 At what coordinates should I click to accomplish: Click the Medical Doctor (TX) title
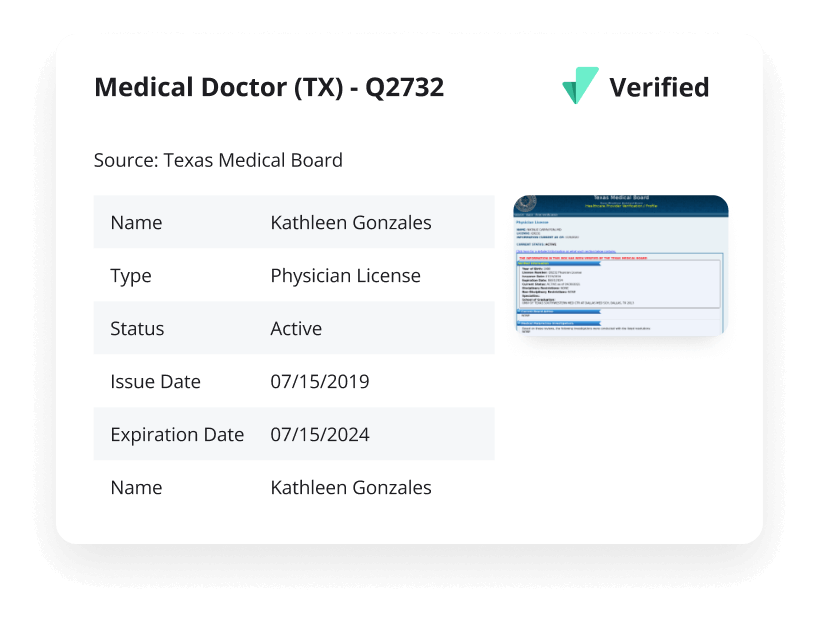[219, 87]
